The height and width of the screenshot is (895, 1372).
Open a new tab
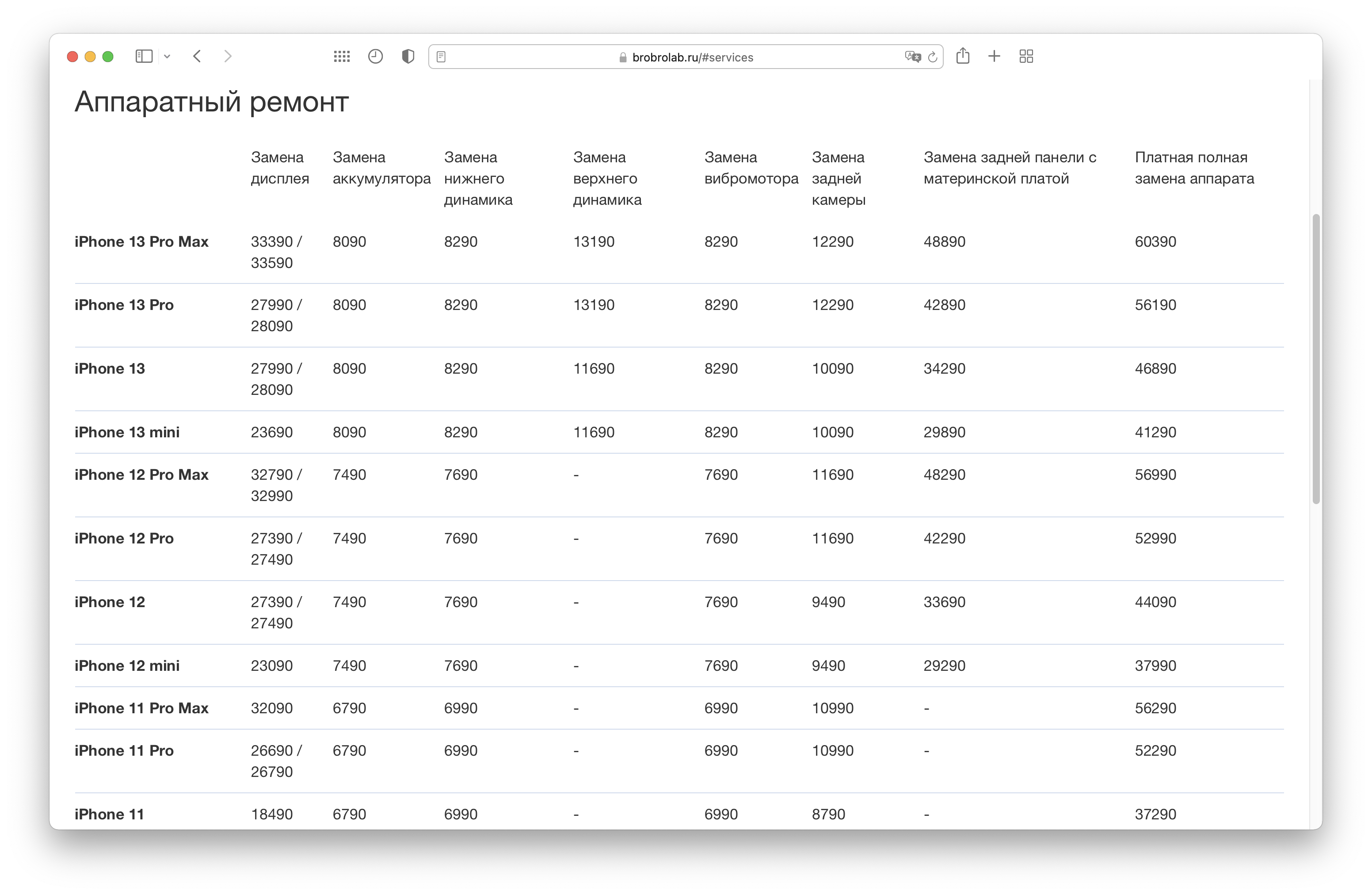click(994, 57)
